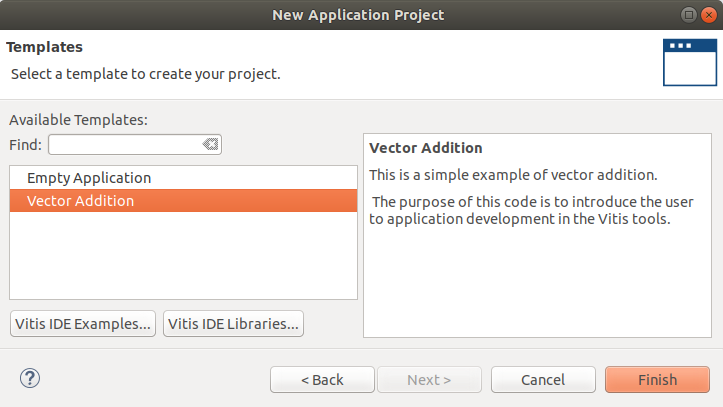Click the Vector Addition description heading
The height and width of the screenshot is (407, 723).
coord(426,148)
